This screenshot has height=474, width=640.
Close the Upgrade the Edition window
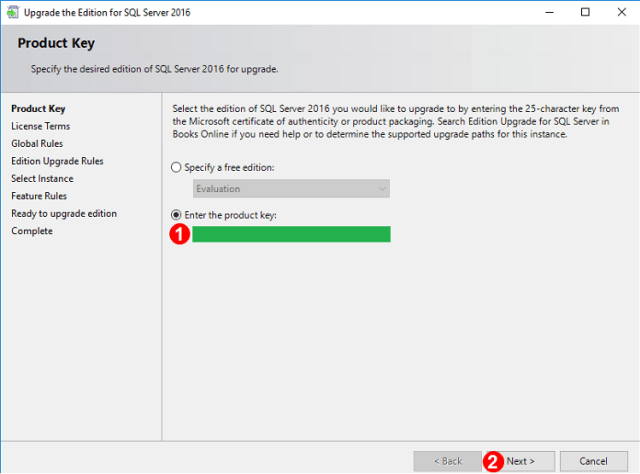pyautogui.click(x=622, y=12)
